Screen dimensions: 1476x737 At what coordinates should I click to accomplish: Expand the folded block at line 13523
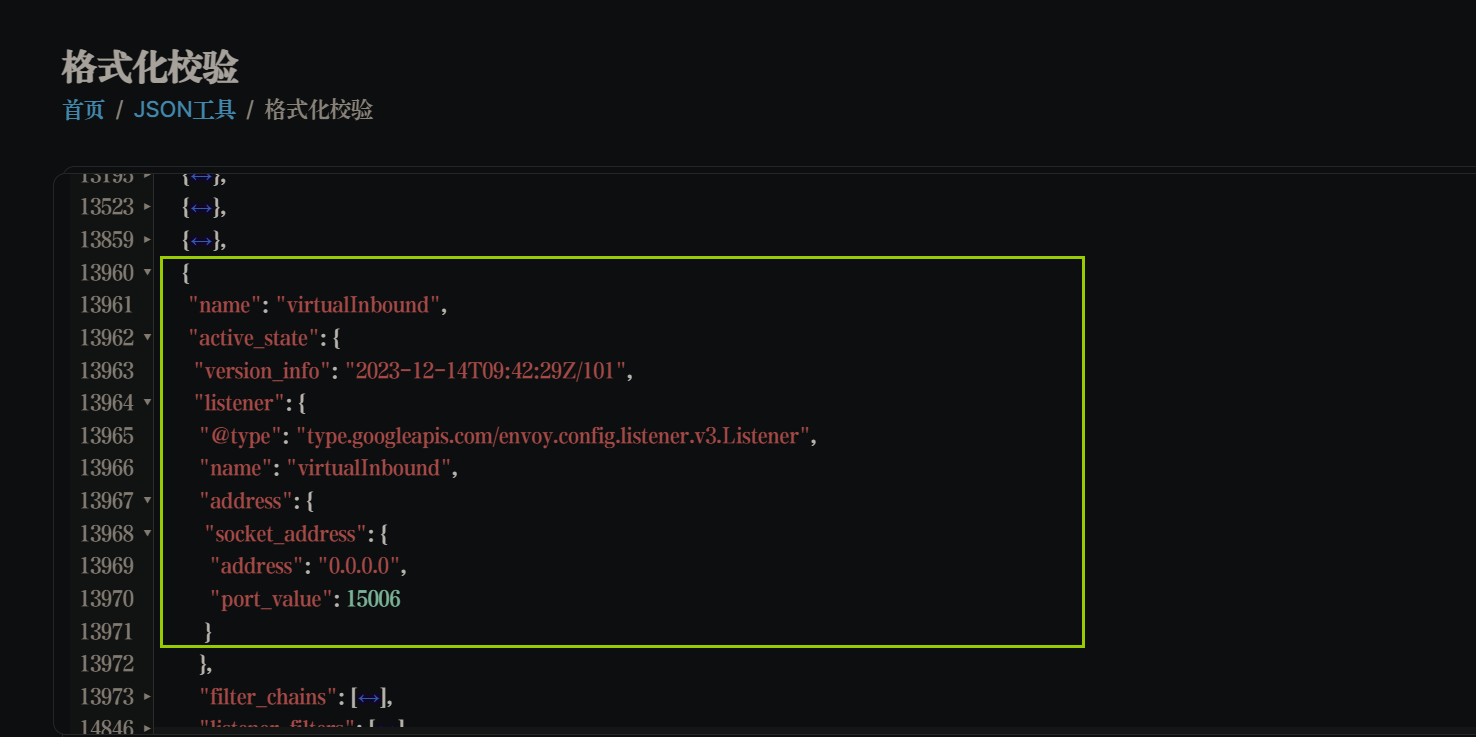pos(148,207)
